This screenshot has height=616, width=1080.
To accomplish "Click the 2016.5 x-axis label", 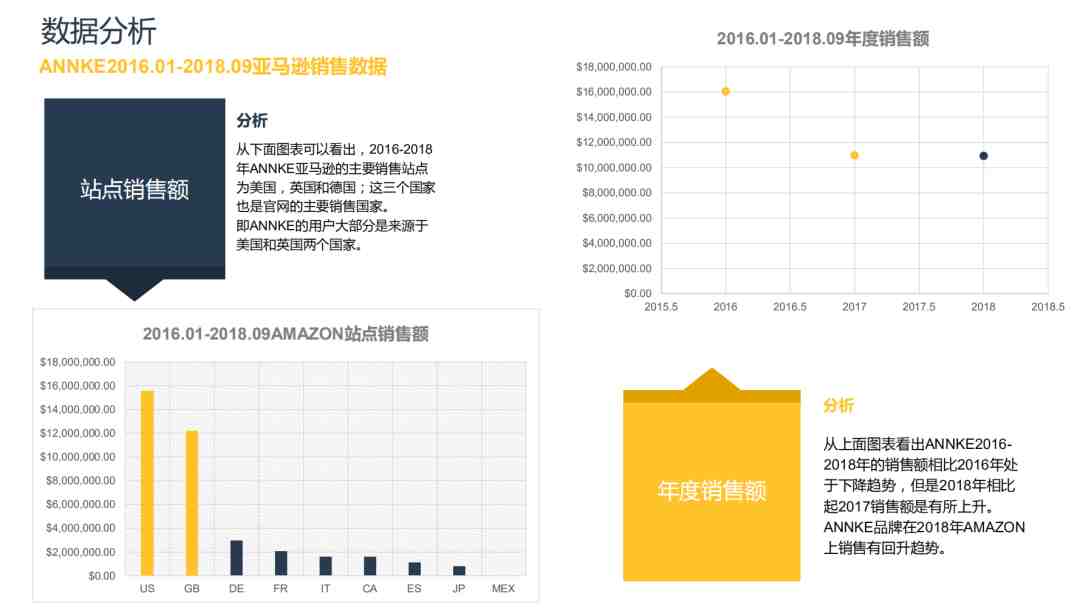I will [x=789, y=307].
